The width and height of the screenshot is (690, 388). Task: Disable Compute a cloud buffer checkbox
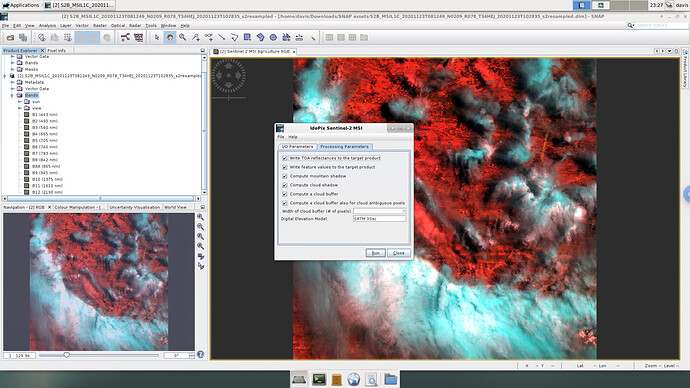pyautogui.click(x=285, y=194)
